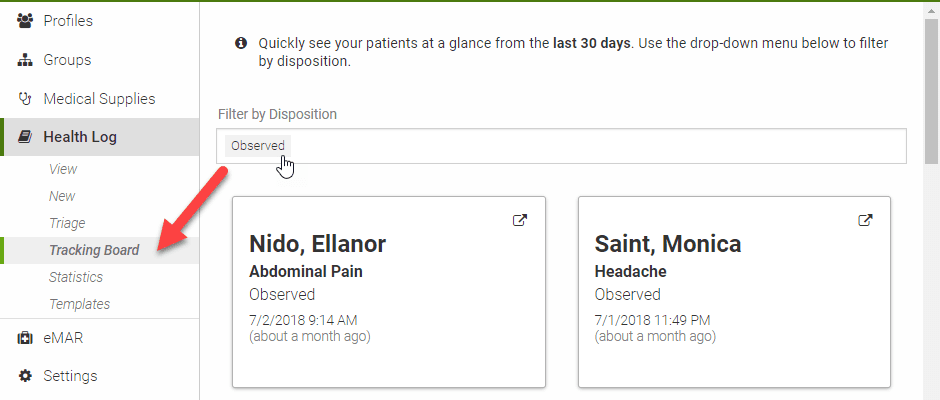940x400 pixels.
Task: Click the info icon beside the description
Action: 241,43
